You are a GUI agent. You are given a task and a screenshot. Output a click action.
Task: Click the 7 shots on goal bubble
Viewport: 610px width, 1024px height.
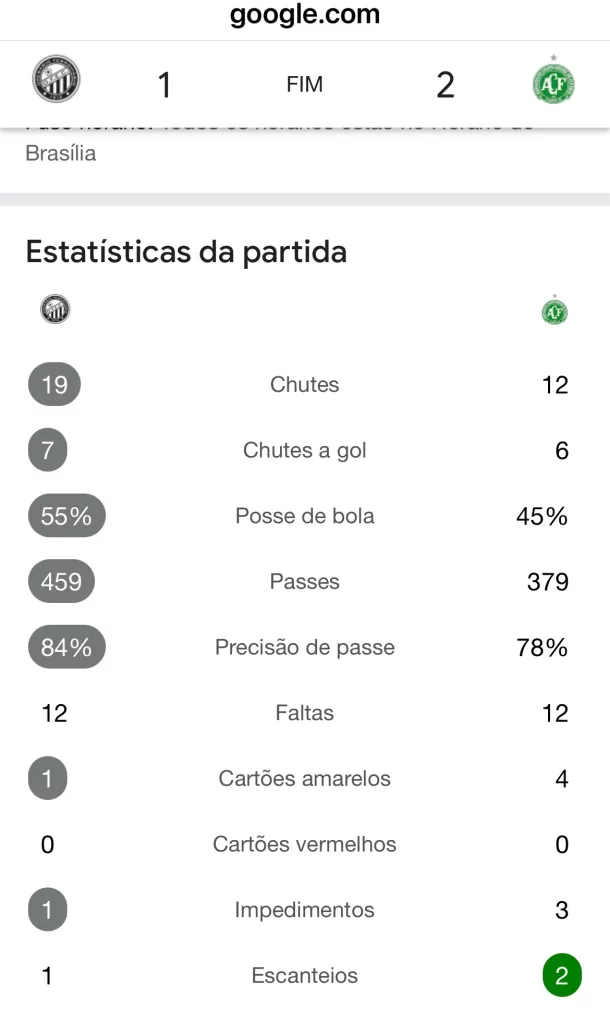[x=47, y=450]
